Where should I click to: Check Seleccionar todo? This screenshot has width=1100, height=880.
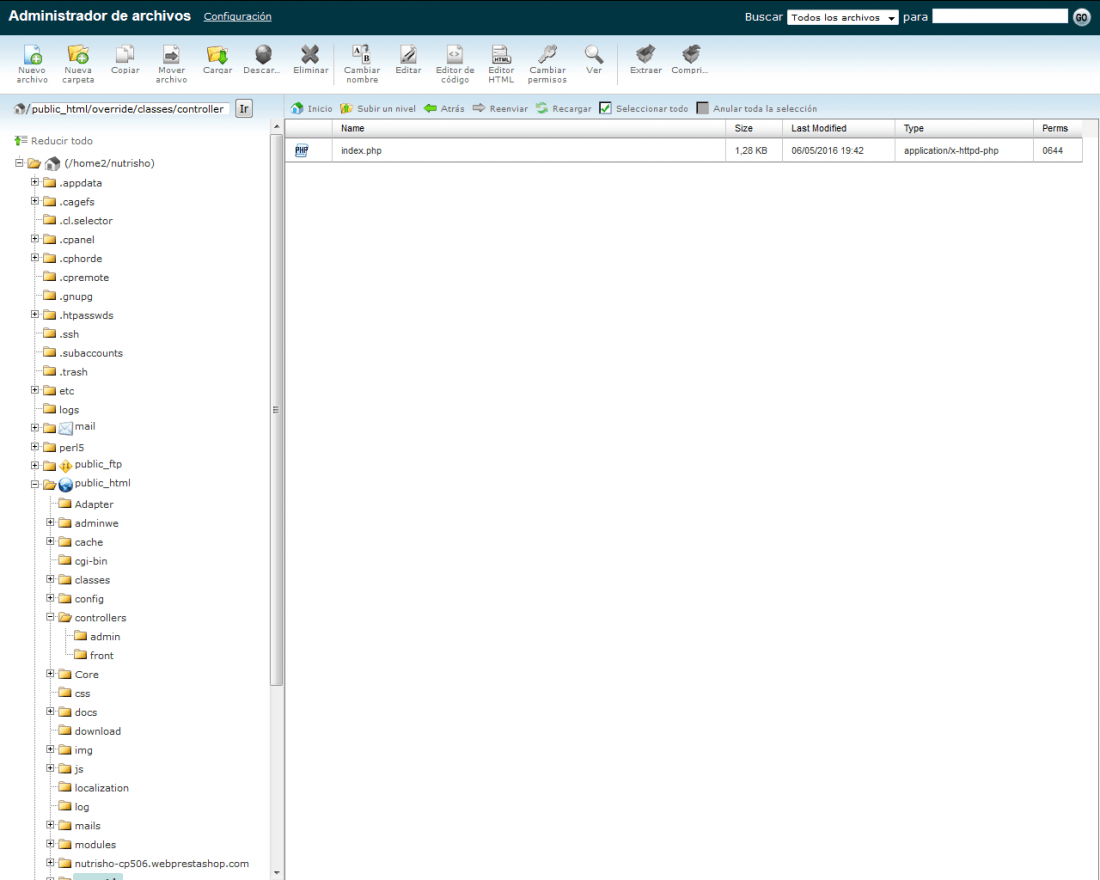[x=605, y=108]
